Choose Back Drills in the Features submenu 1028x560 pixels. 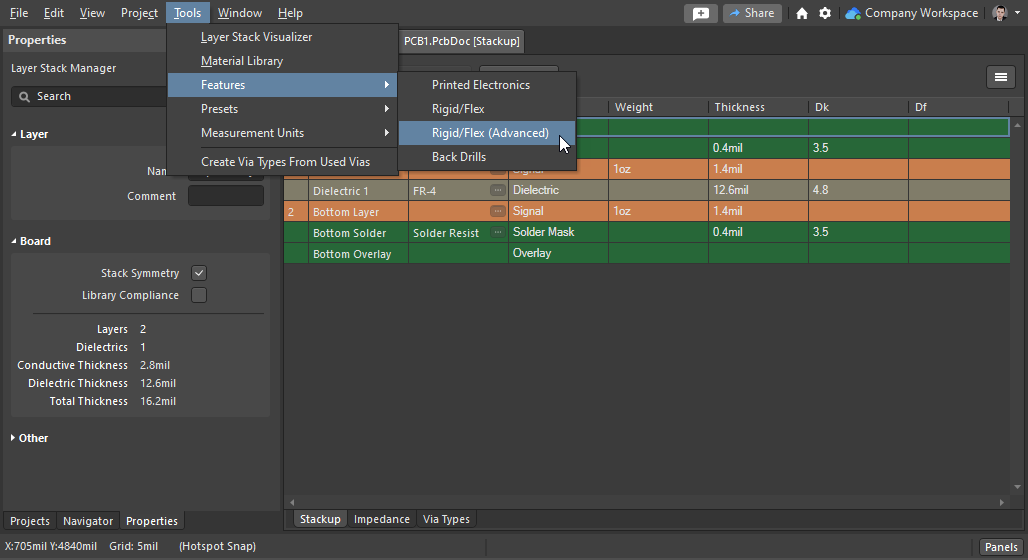[x=459, y=157]
